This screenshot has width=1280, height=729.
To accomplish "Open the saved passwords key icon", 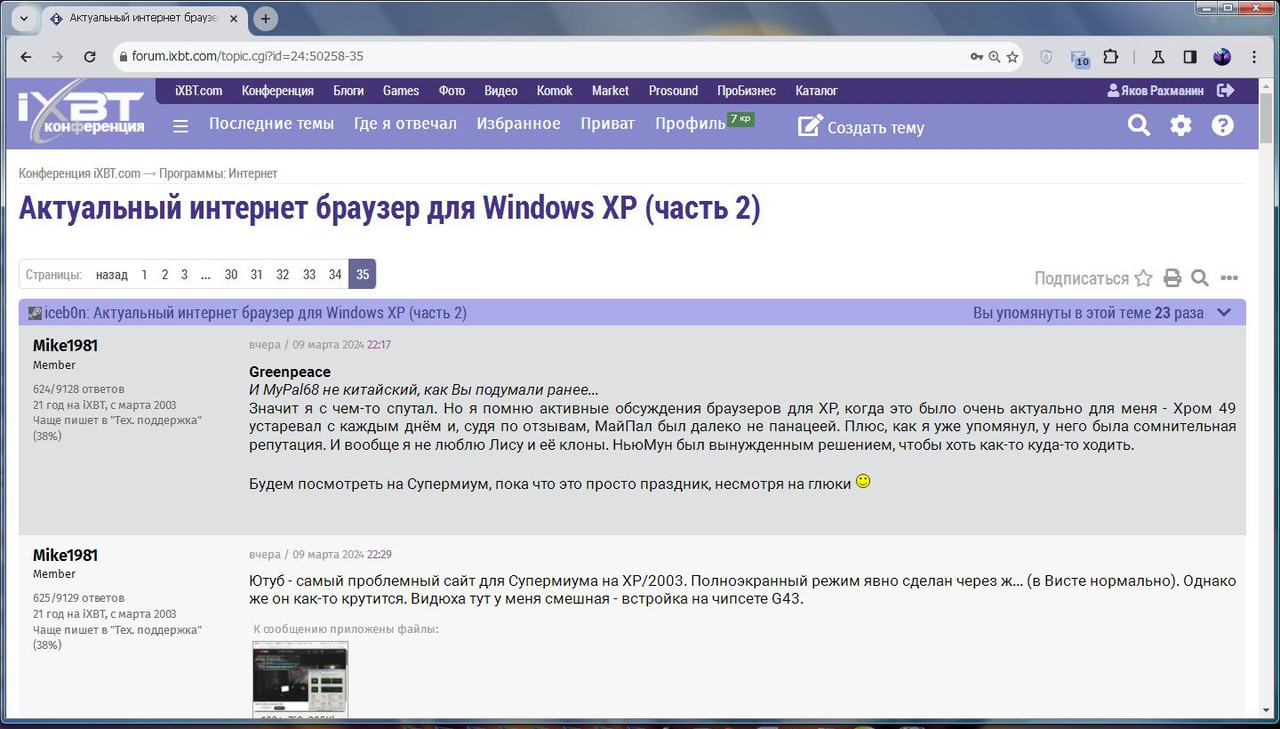I will 977,57.
